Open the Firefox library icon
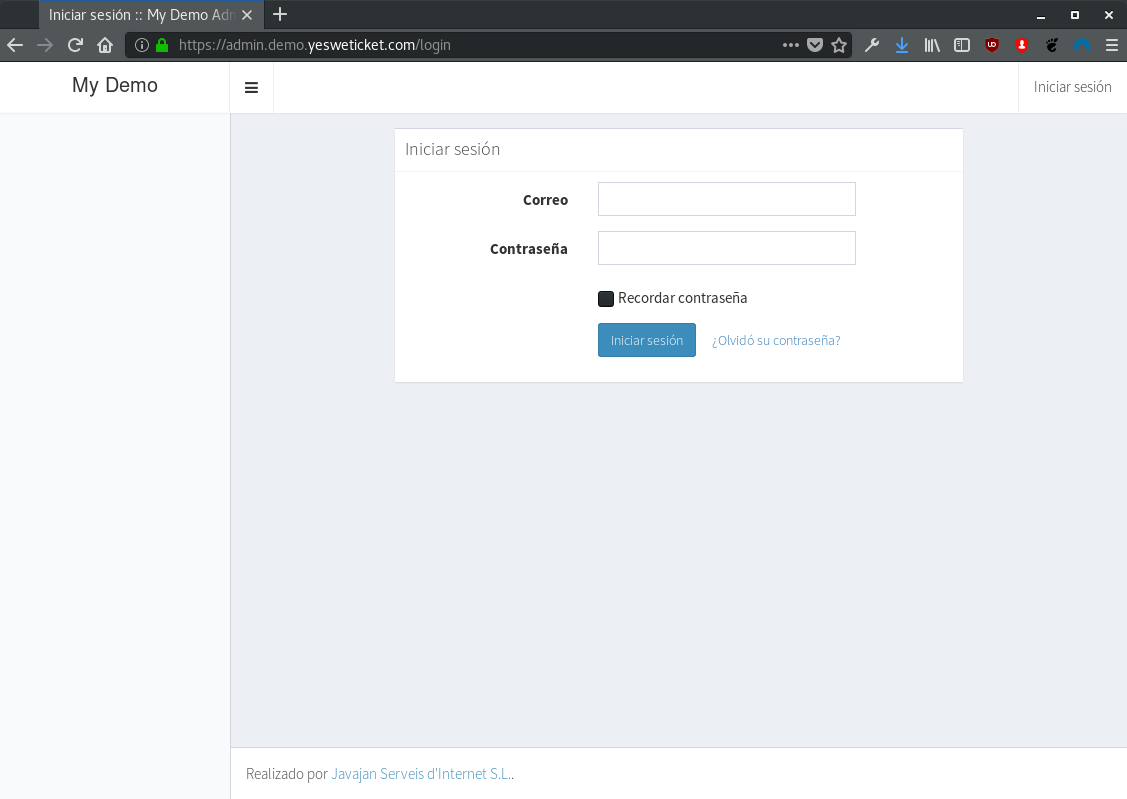The image size is (1127, 799). (x=932, y=45)
